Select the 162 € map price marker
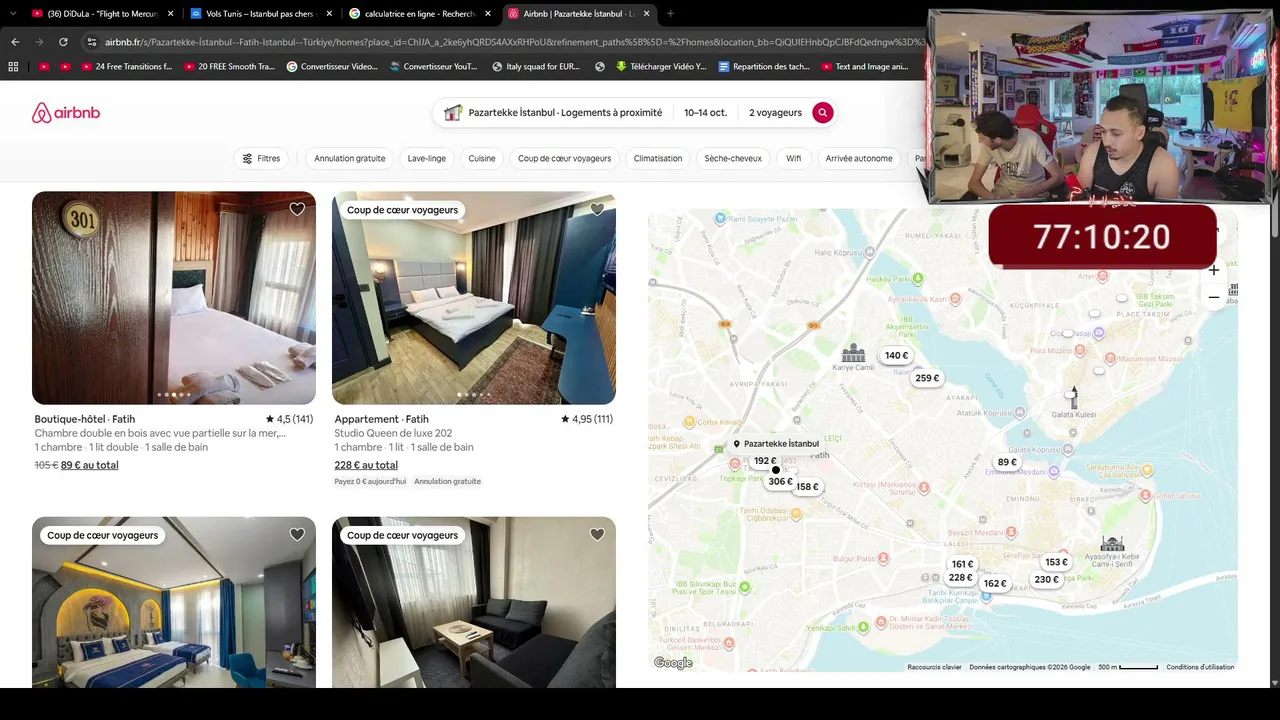The height and width of the screenshot is (720, 1280). (995, 584)
